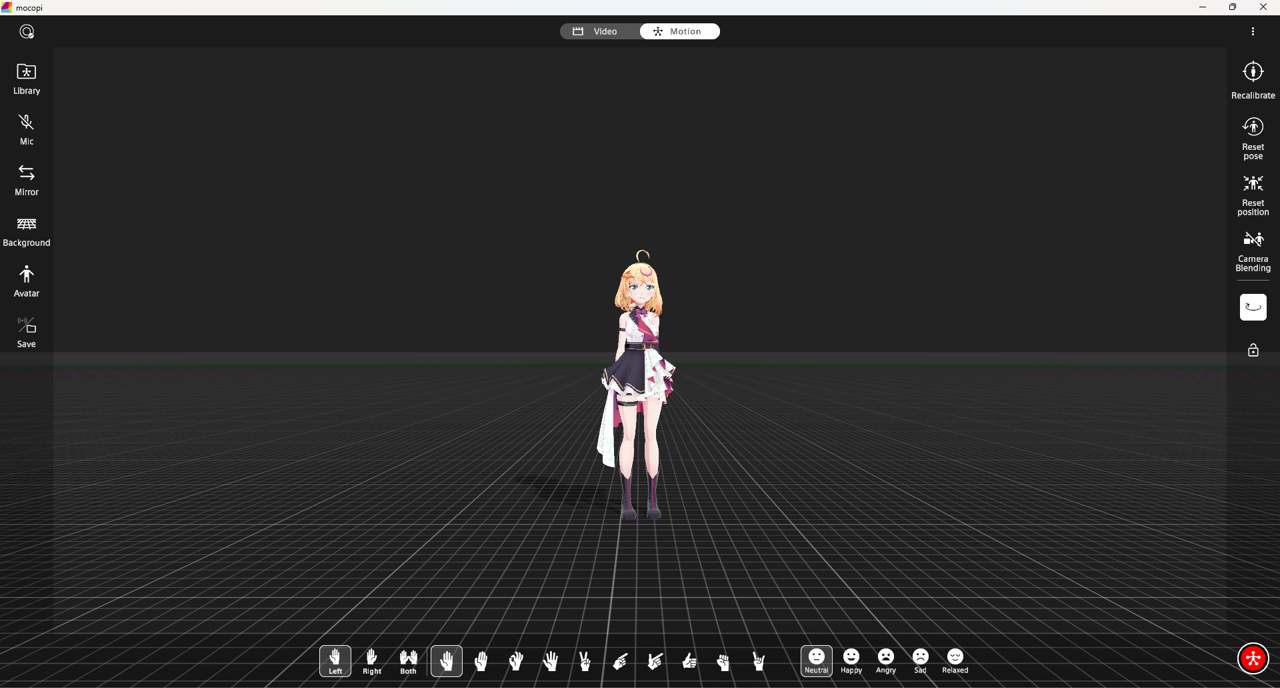
Task: Toggle the Mic mute icon
Action: [x=26, y=128]
